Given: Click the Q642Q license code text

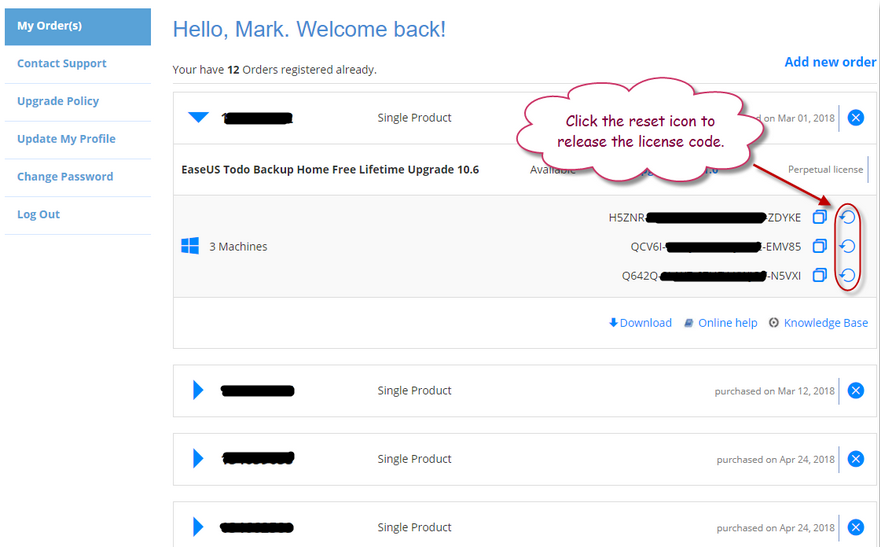Looking at the screenshot, I should pyautogui.click(x=711, y=275).
